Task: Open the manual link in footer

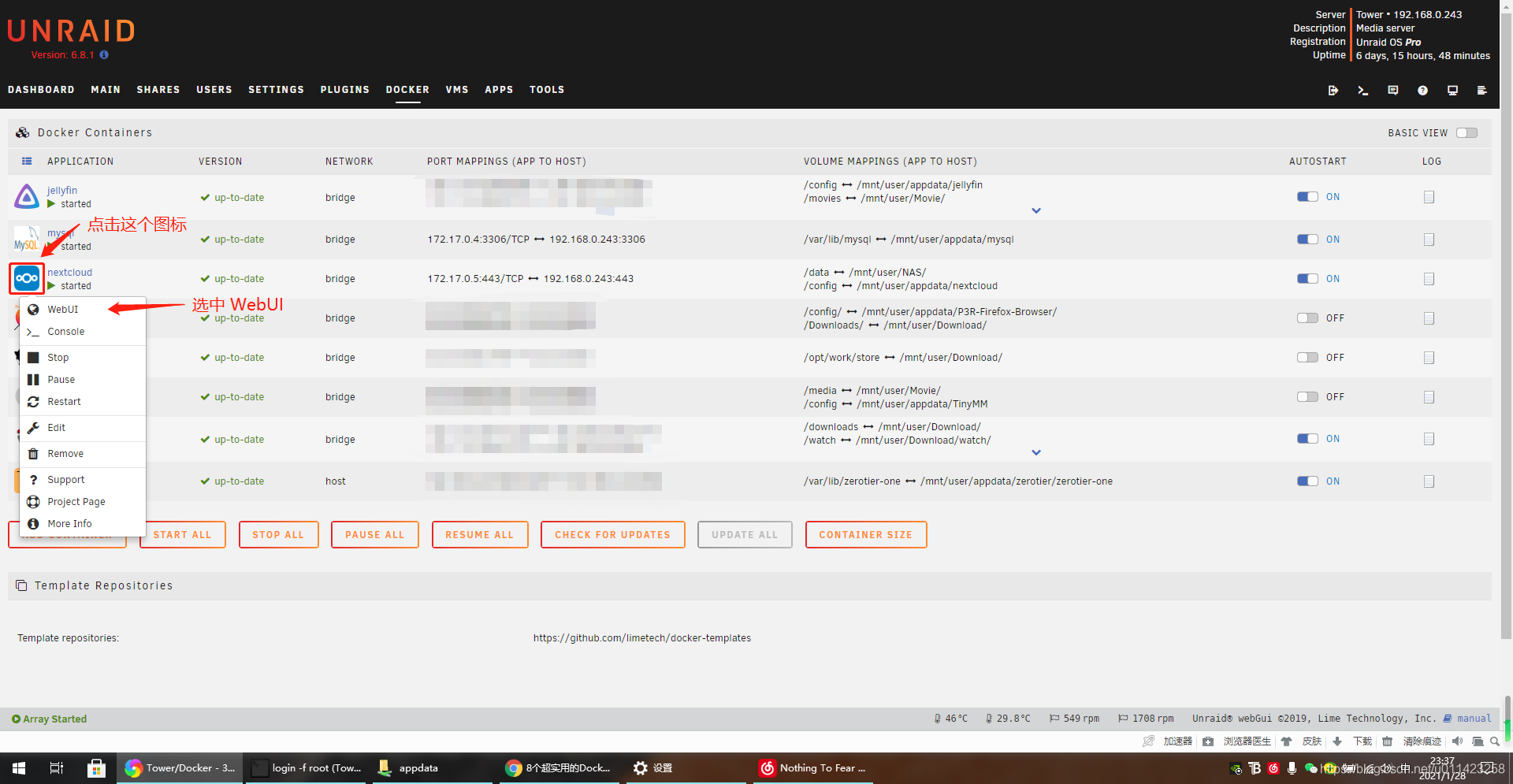Action: coord(1474,719)
